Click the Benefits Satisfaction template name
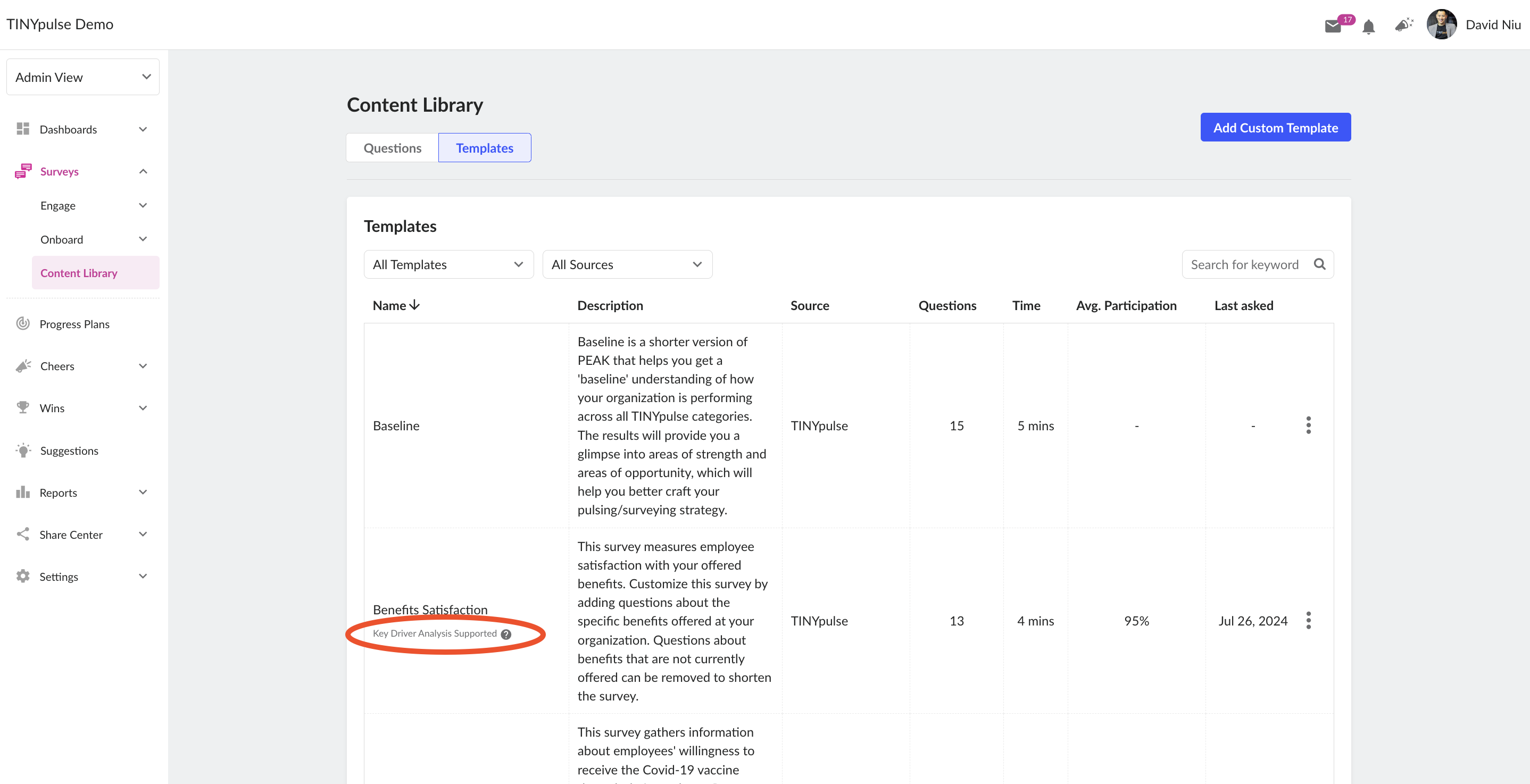 point(430,610)
